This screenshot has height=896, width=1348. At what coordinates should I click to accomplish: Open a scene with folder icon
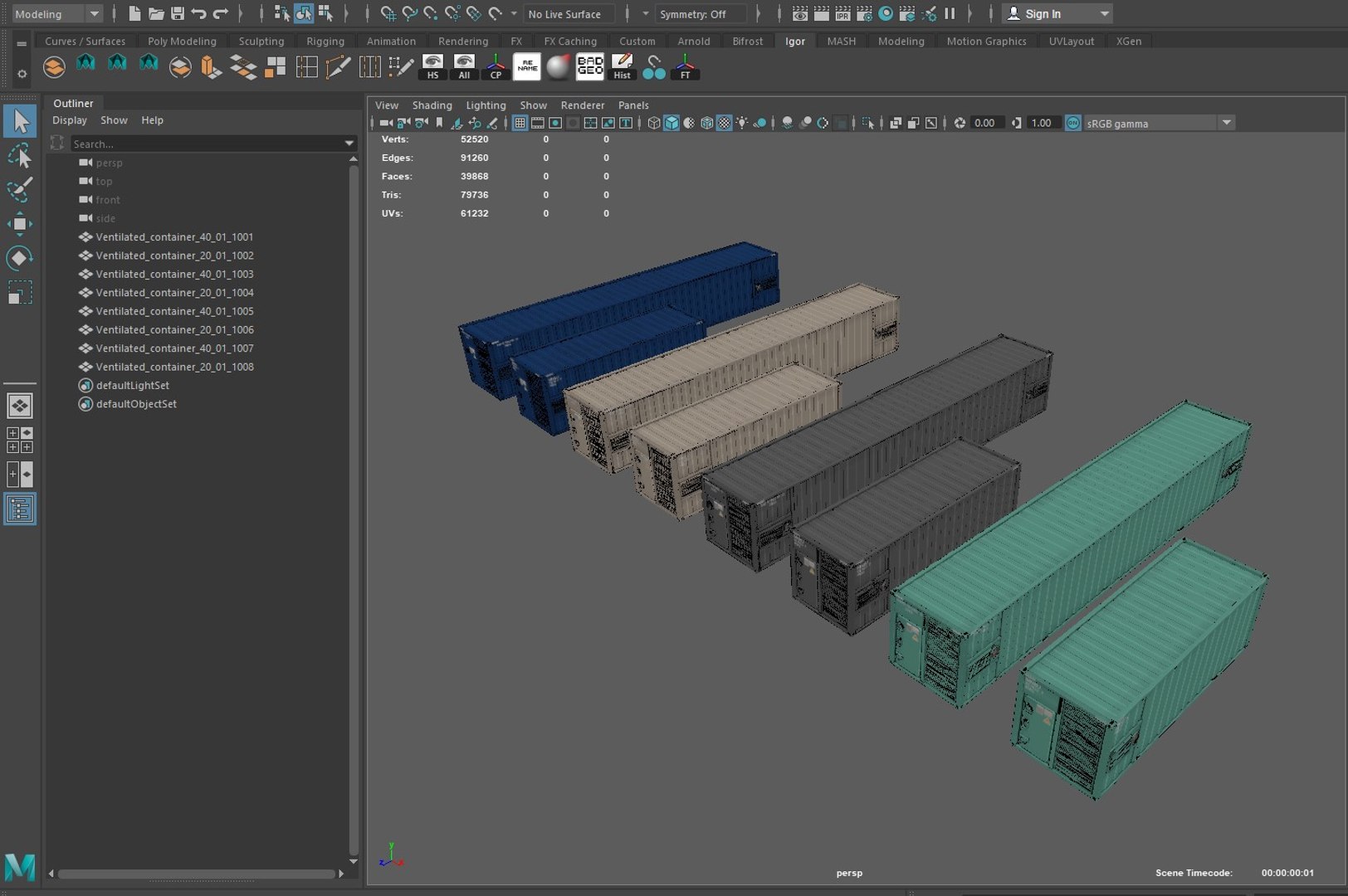coord(156,13)
